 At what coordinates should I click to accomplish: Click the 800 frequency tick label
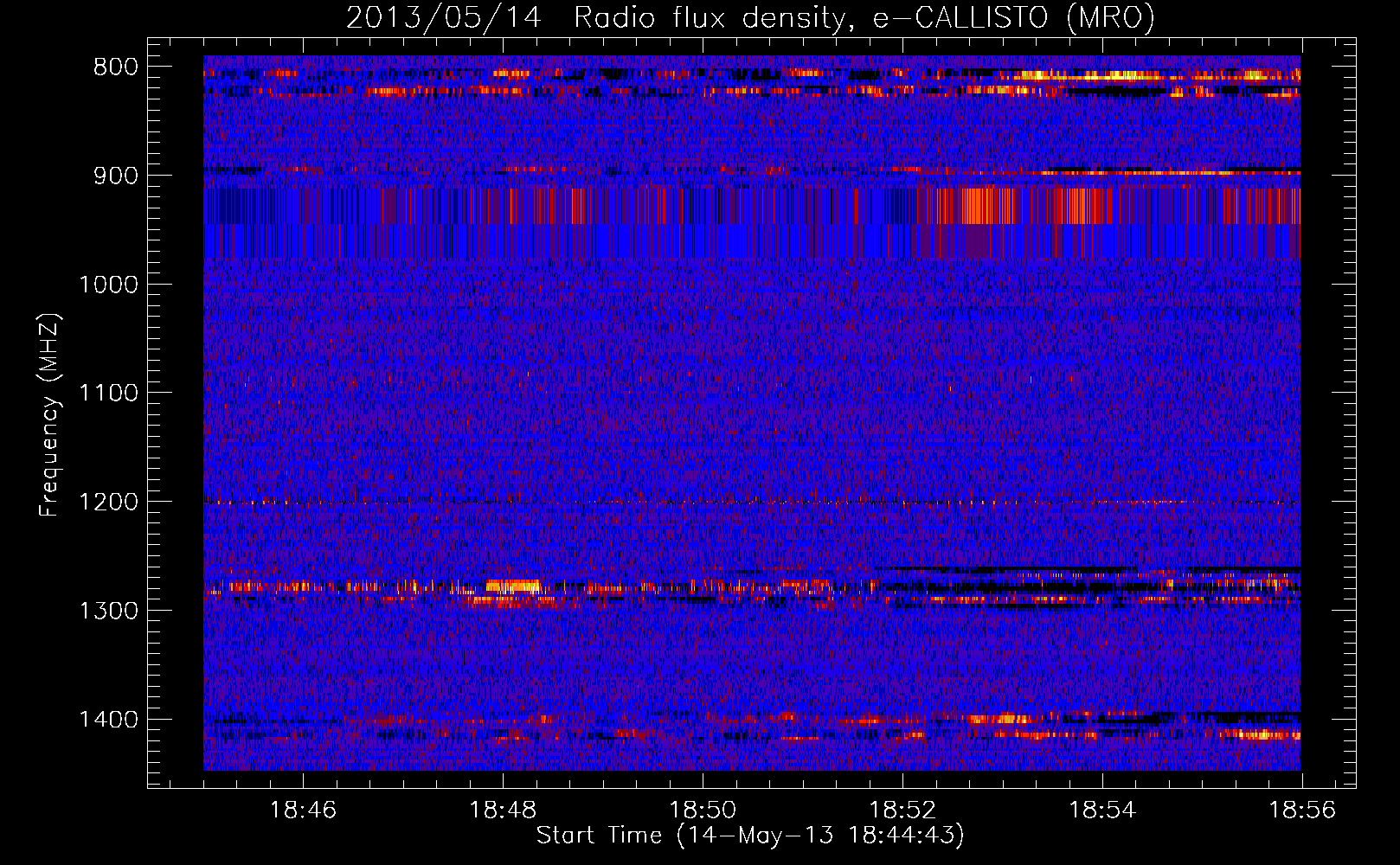[116, 67]
